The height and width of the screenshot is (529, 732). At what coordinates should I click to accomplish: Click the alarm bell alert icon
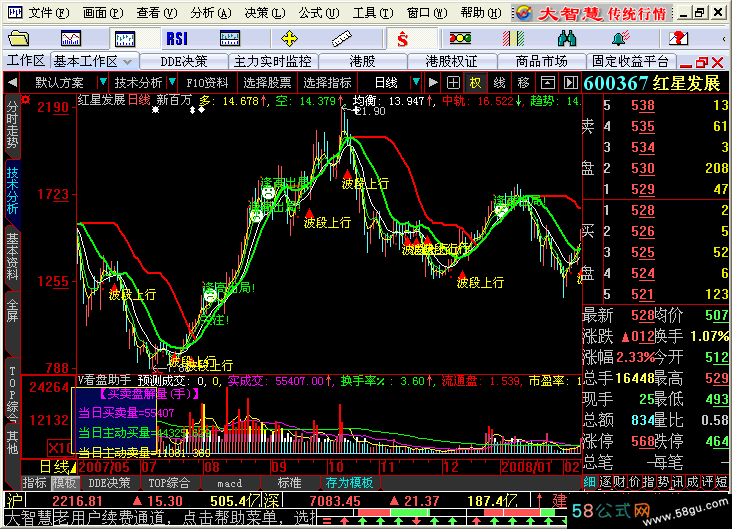[621, 38]
